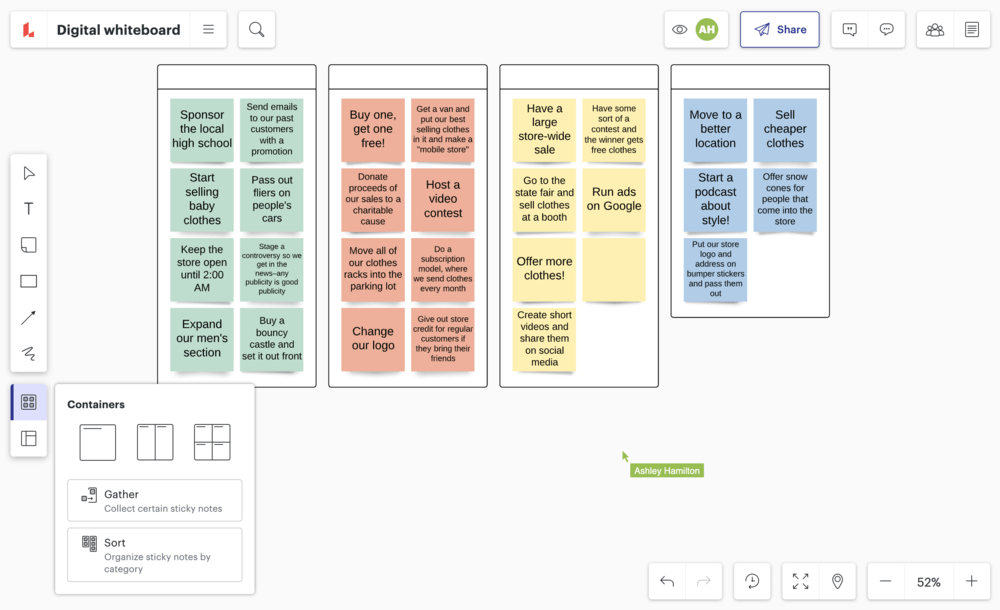The image size is (1000, 610).
Task: Toggle the eye preview mode
Action: point(679,29)
